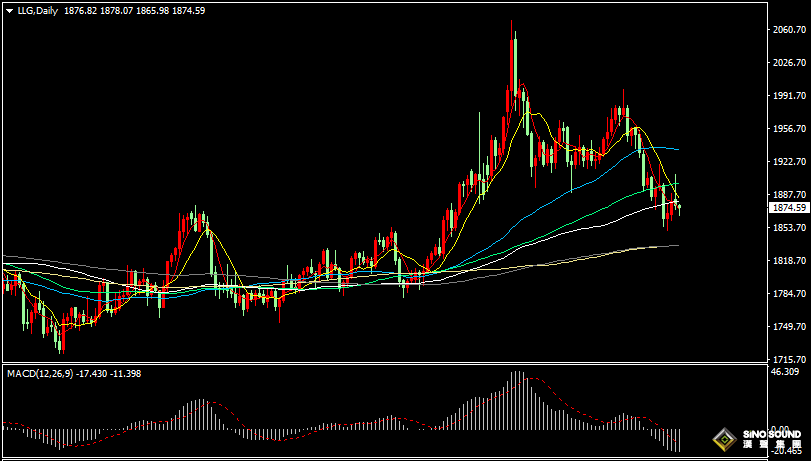Viewport: 811px width, 461px height.
Task: Click the LLG,Daily chart title
Action: click(38, 10)
